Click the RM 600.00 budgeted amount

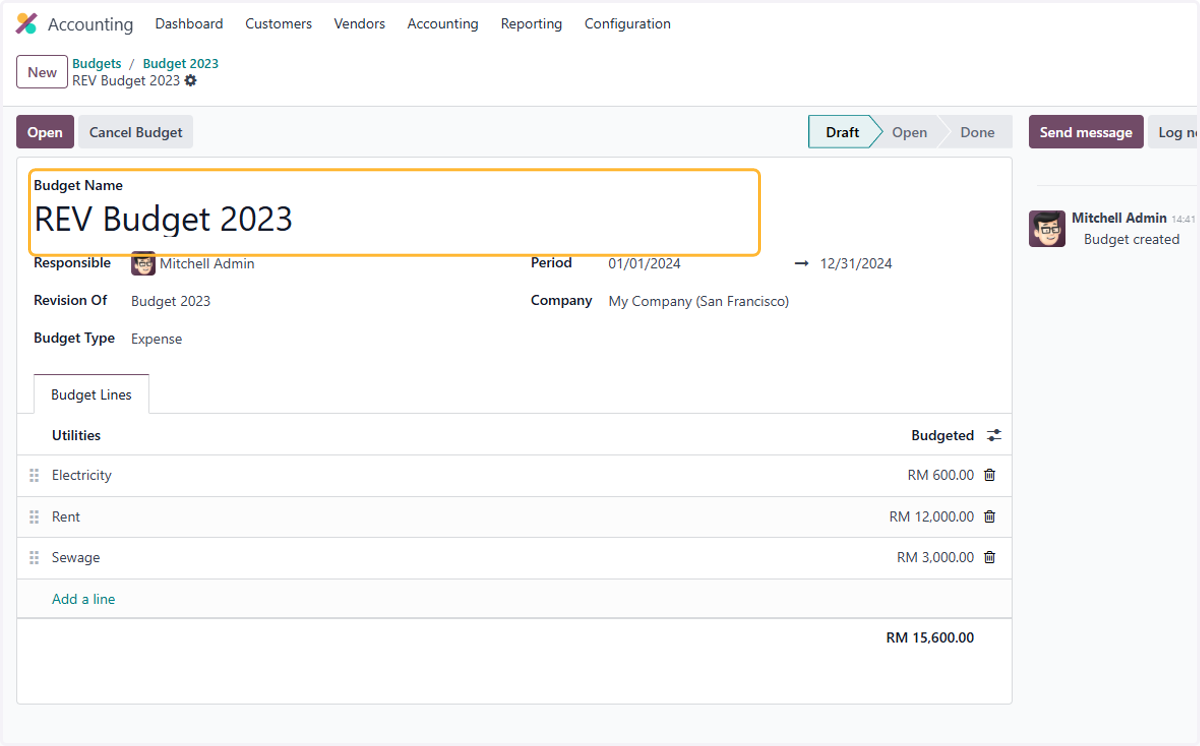[940, 475]
